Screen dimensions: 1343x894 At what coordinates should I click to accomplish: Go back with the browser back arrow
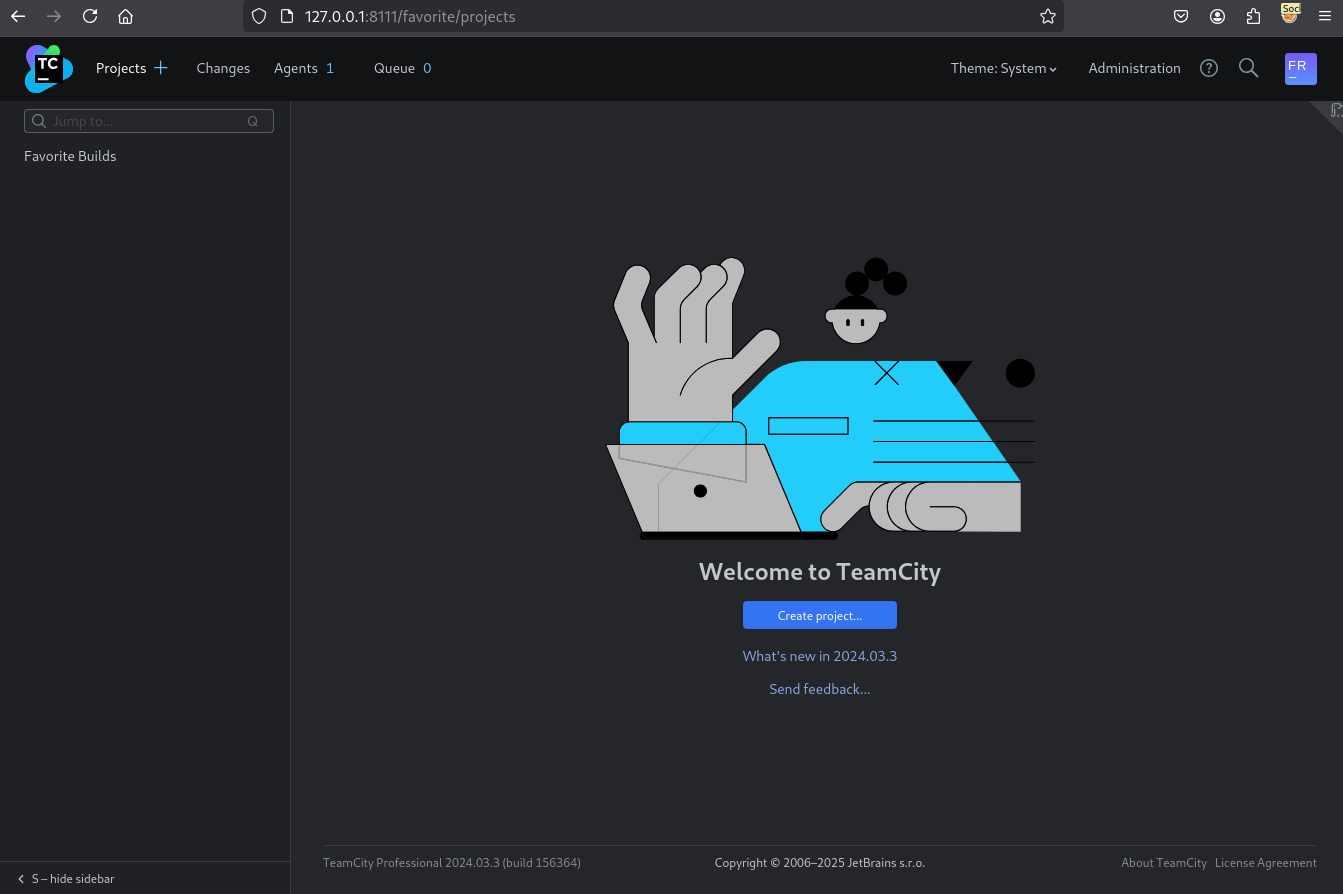click(18, 16)
